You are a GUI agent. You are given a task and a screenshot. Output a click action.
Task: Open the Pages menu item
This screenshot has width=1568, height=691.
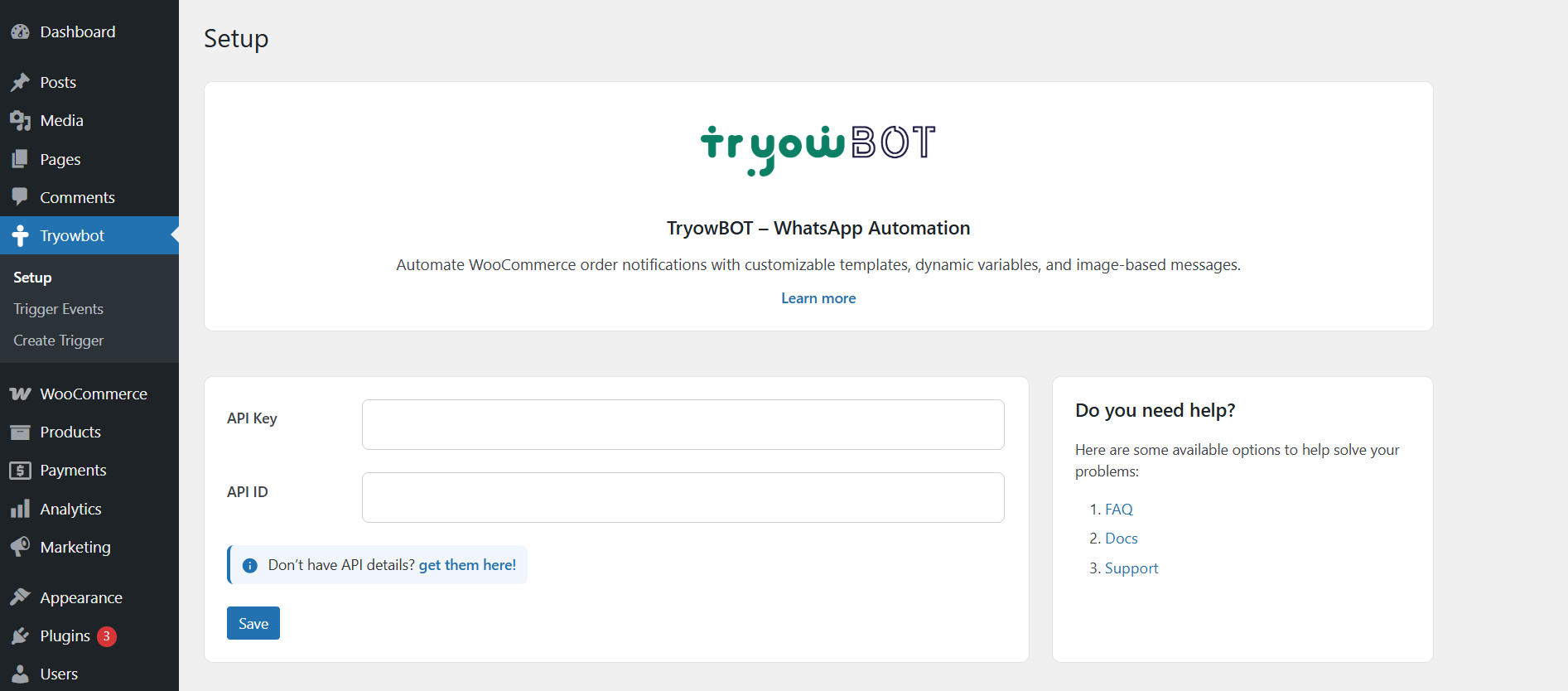pyautogui.click(x=89, y=159)
